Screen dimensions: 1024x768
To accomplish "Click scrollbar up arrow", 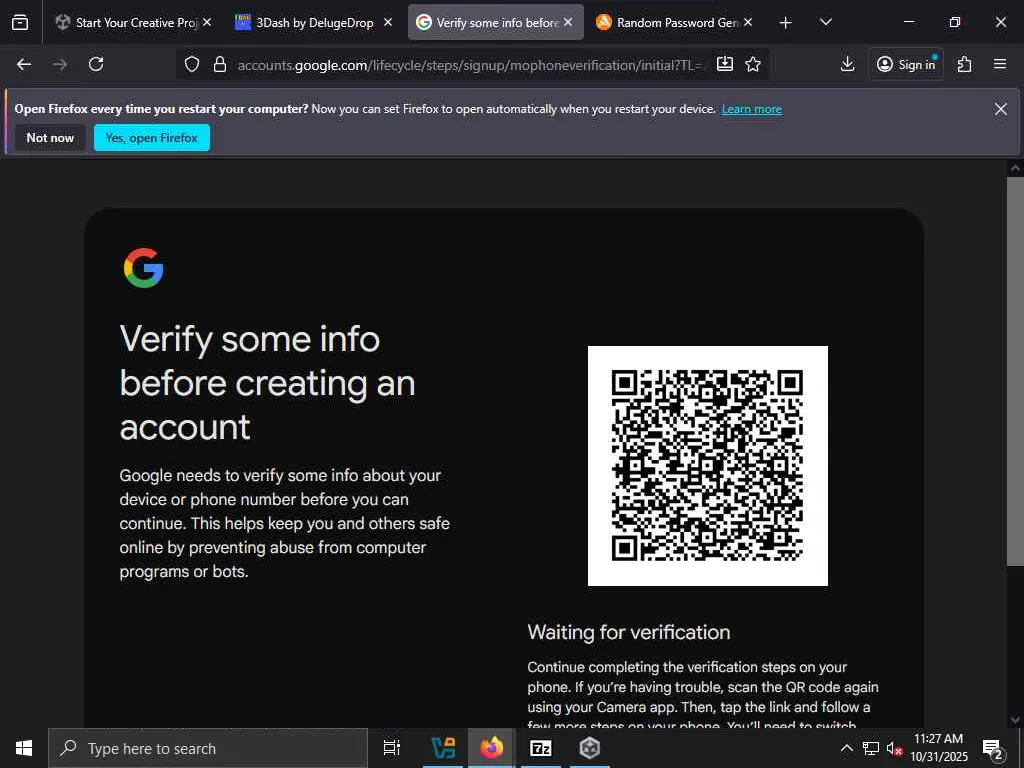I will pyautogui.click(x=1015, y=168).
